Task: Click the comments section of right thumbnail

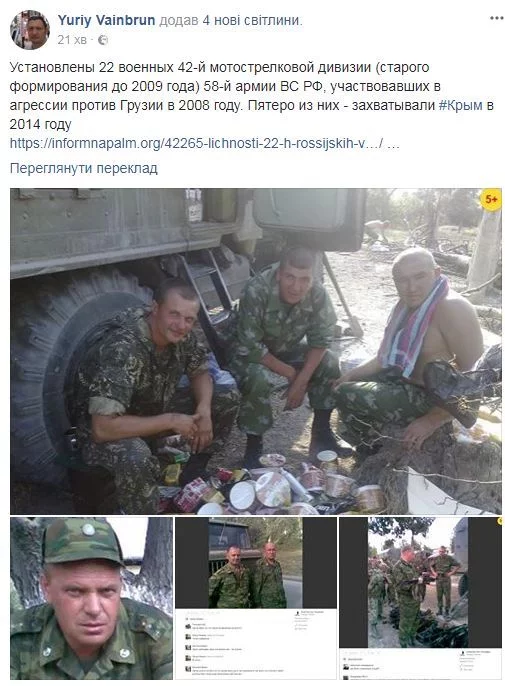Action: 420,664
